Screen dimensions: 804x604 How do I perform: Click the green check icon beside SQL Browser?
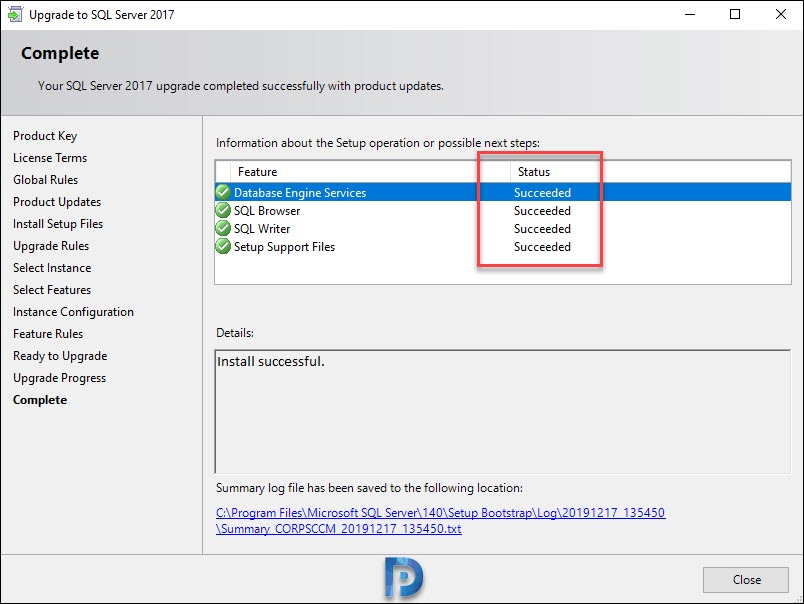pyautogui.click(x=223, y=210)
